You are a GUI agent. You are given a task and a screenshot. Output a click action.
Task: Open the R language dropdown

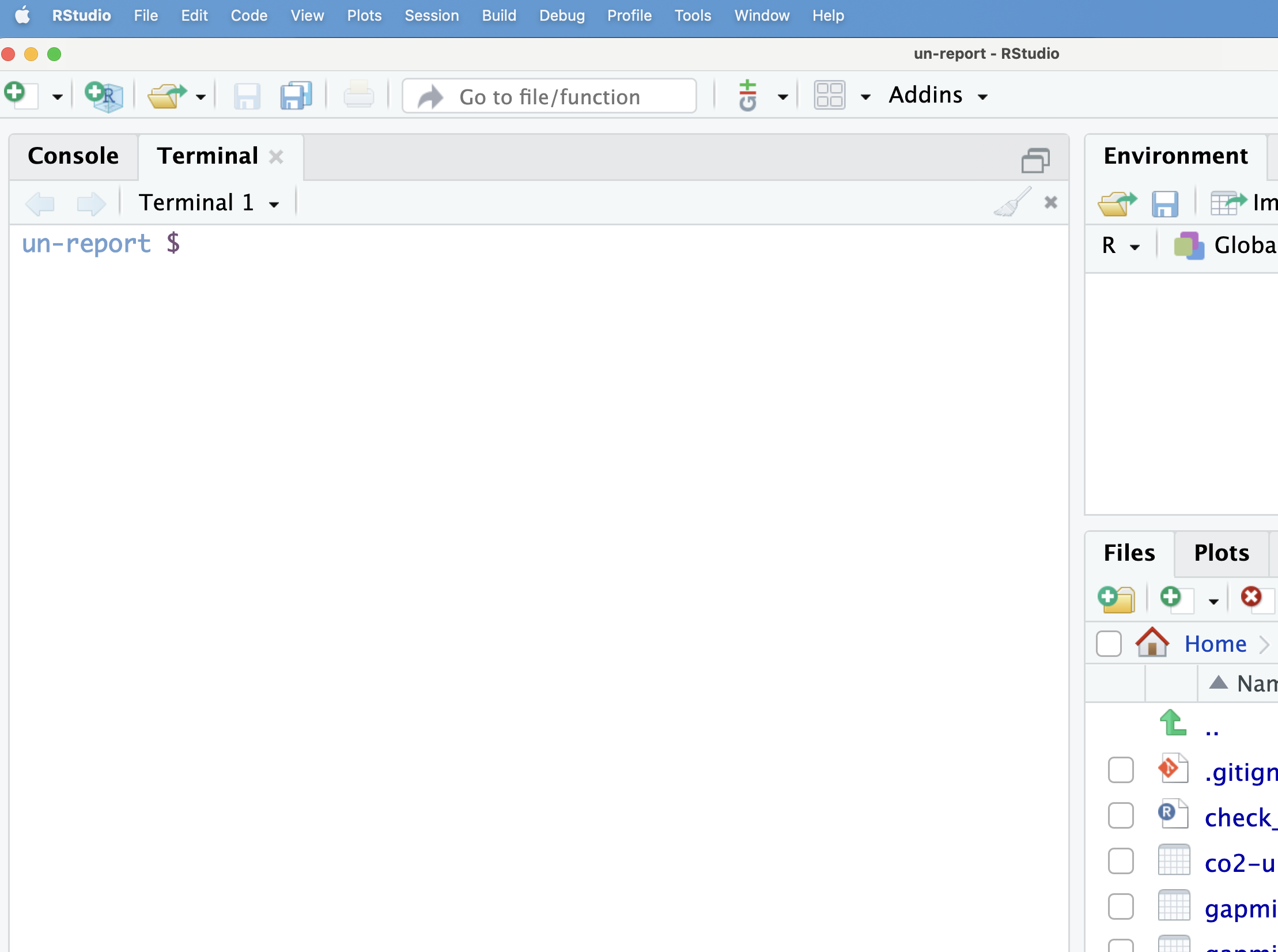[1121, 246]
